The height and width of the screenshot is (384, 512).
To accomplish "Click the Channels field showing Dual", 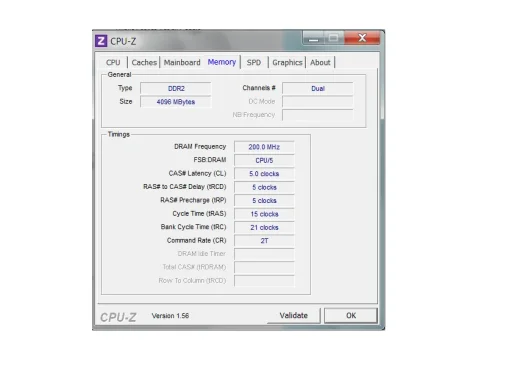I will [x=318, y=88].
